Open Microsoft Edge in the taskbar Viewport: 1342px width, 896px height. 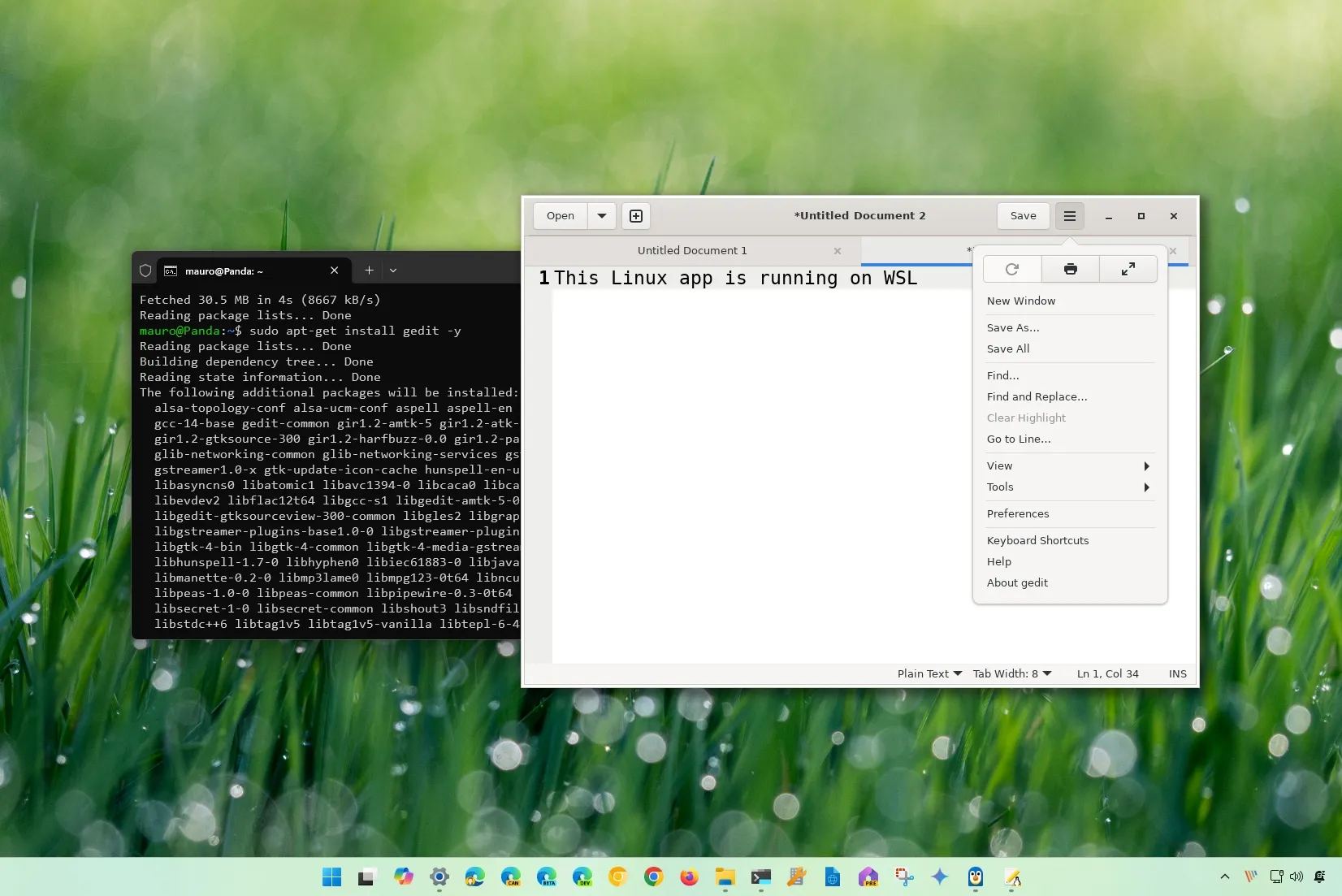tap(475, 877)
